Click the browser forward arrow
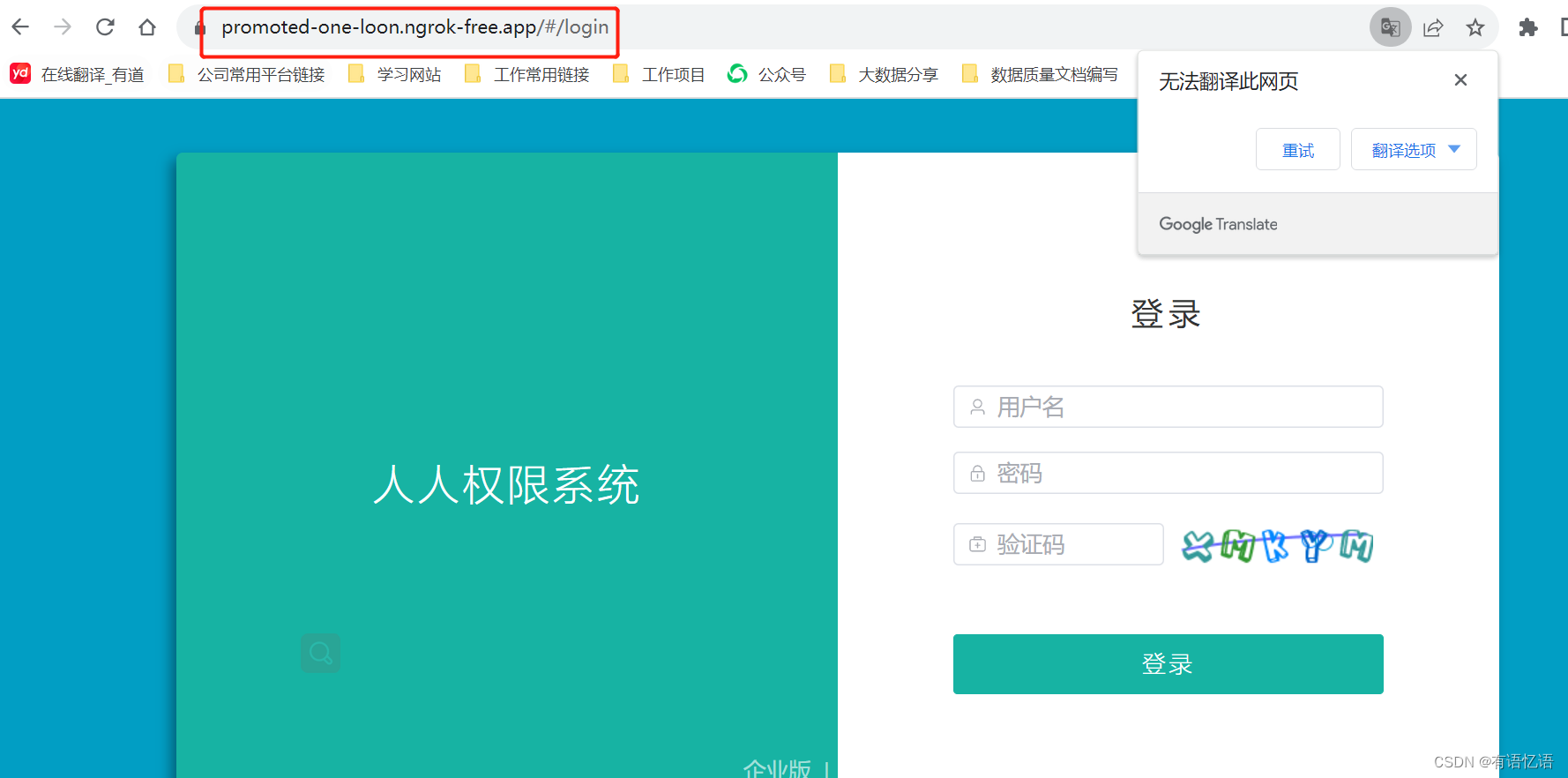The image size is (1568, 778). point(63,27)
